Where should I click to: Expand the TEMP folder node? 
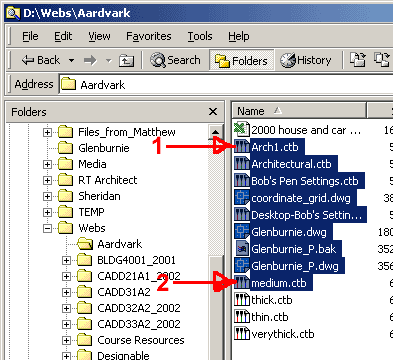pyautogui.click(x=47, y=212)
